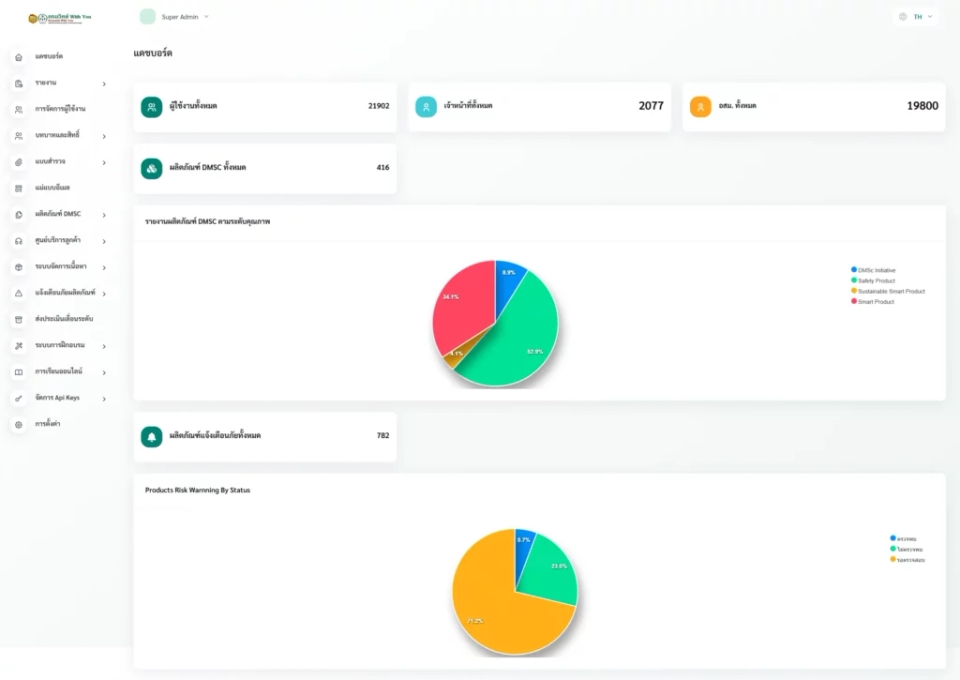Toggle DMSc Initiative legend entry

873,270
